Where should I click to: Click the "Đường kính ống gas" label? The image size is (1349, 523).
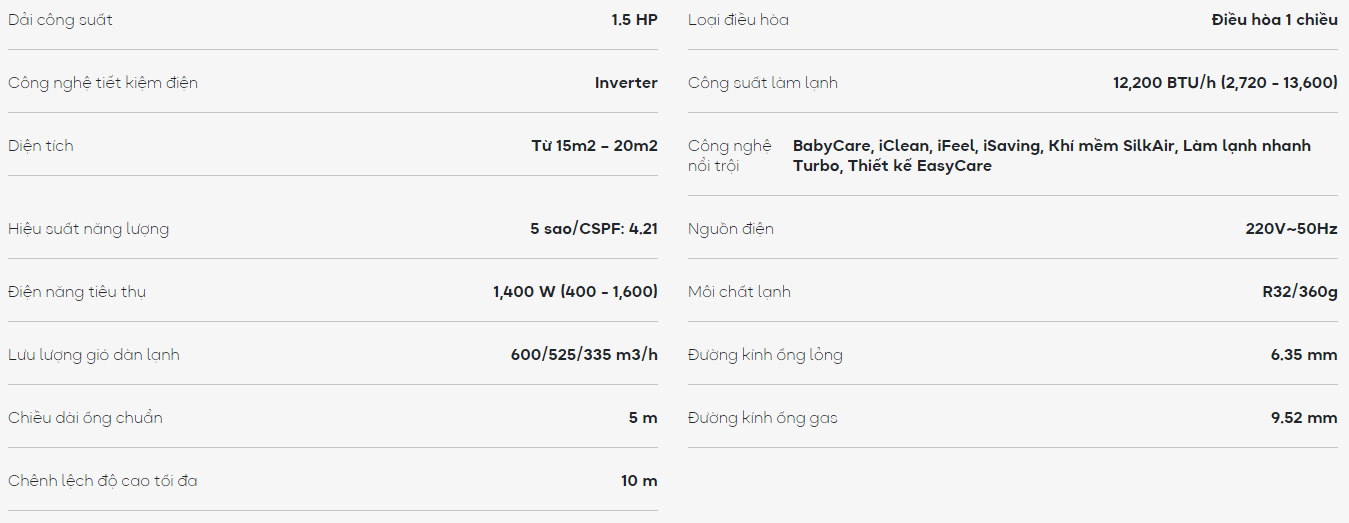763,418
